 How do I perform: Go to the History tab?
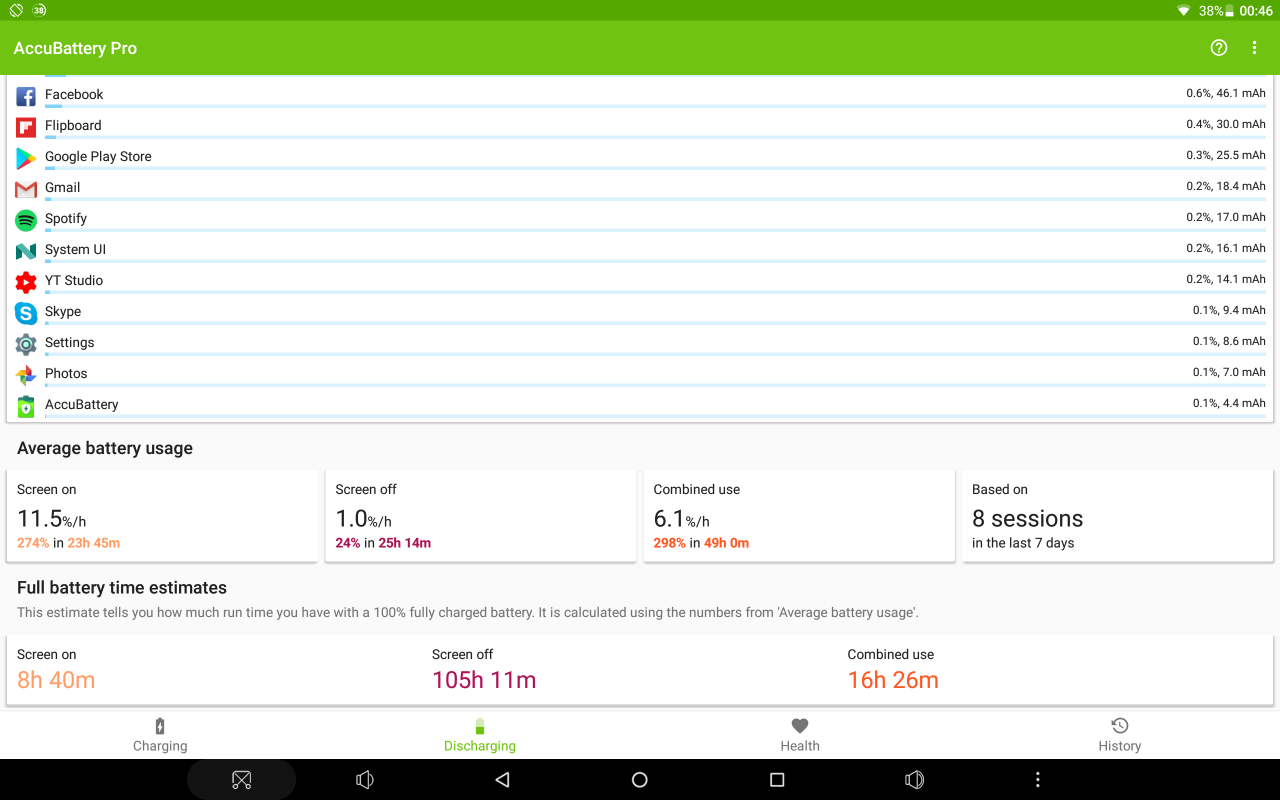[x=1120, y=735]
